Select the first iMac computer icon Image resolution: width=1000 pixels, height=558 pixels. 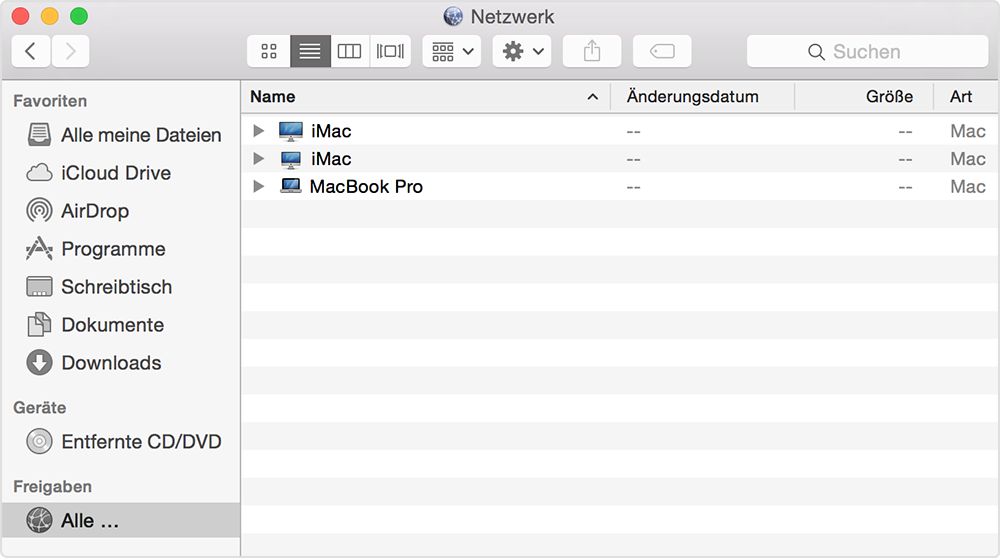click(x=291, y=131)
